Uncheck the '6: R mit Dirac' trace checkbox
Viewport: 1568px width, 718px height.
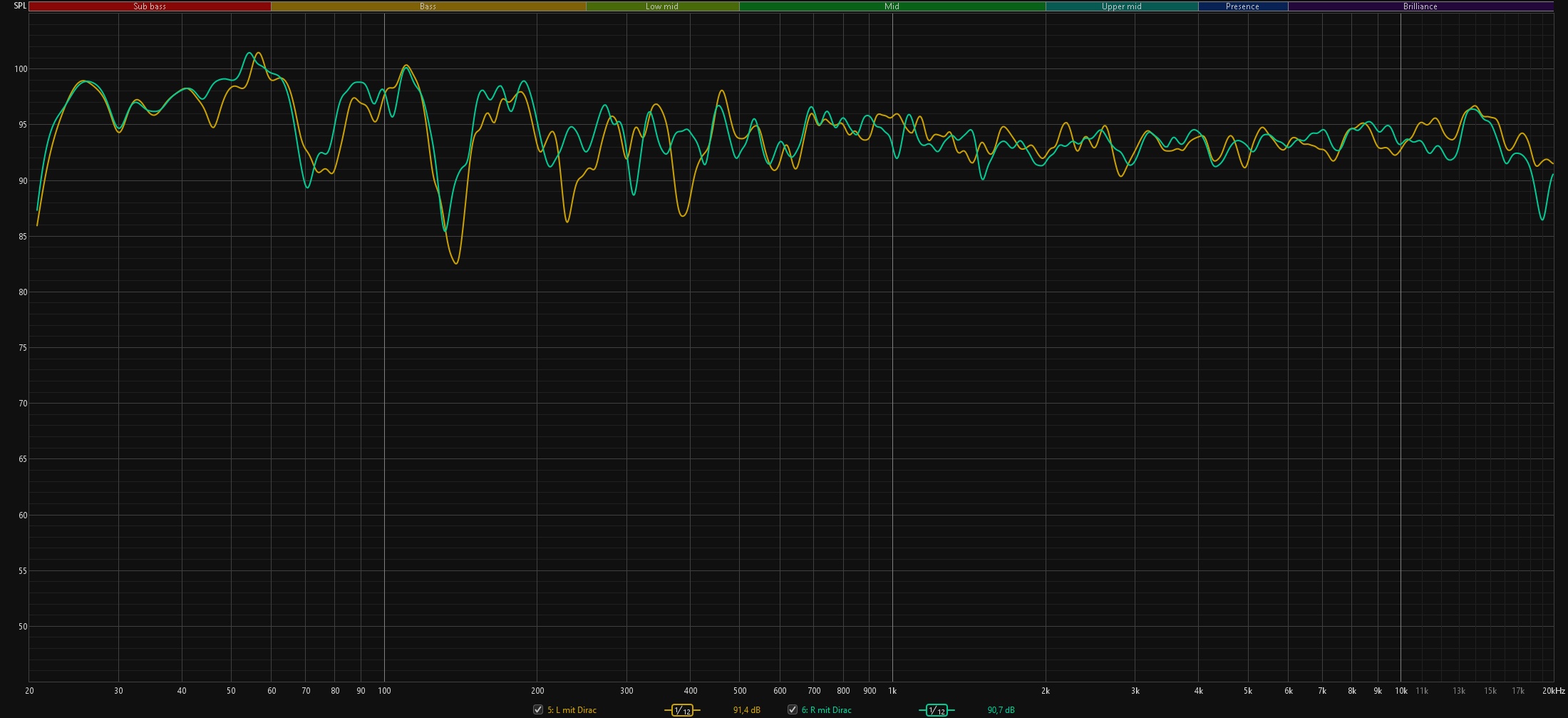[792, 709]
